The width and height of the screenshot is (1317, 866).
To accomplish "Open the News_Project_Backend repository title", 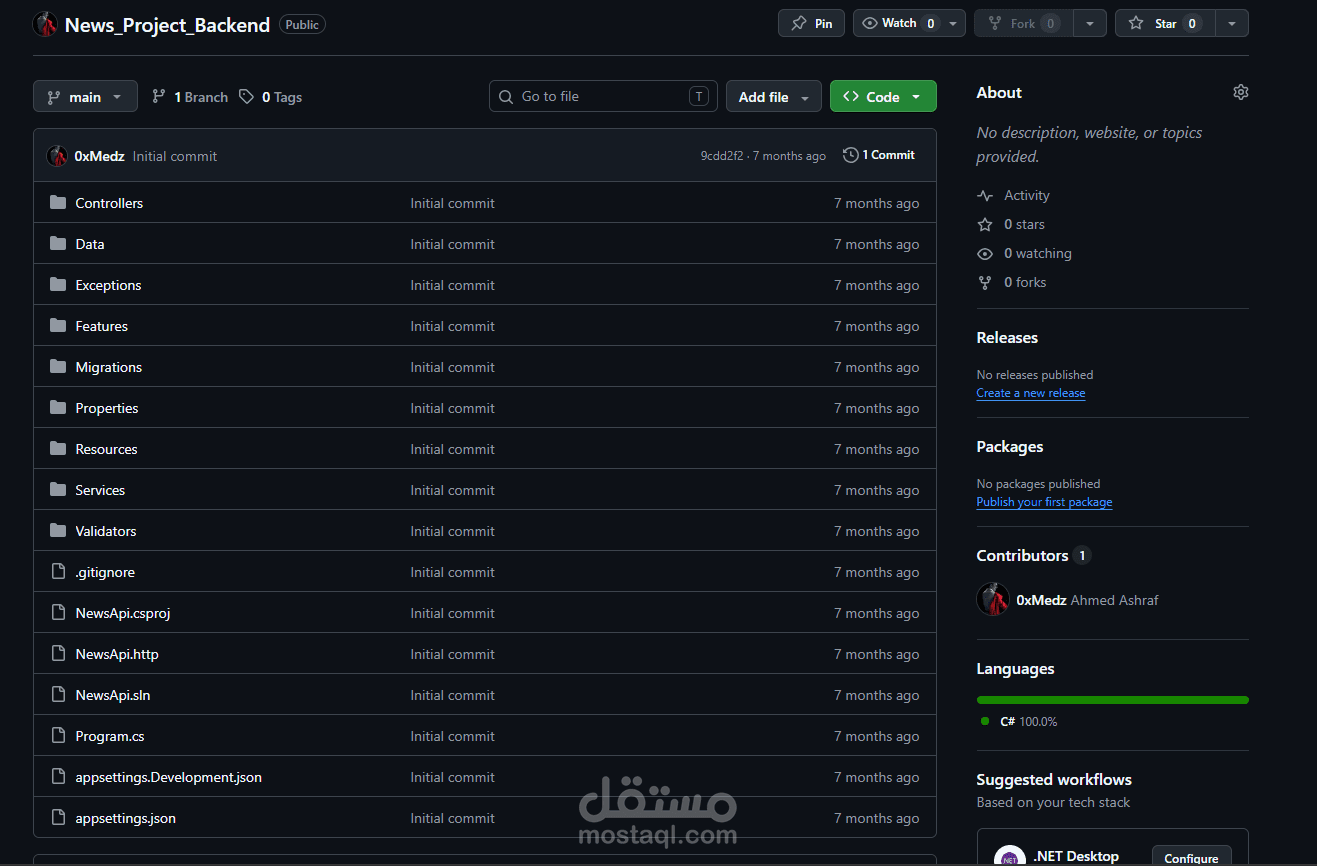I will [x=167, y=25].
